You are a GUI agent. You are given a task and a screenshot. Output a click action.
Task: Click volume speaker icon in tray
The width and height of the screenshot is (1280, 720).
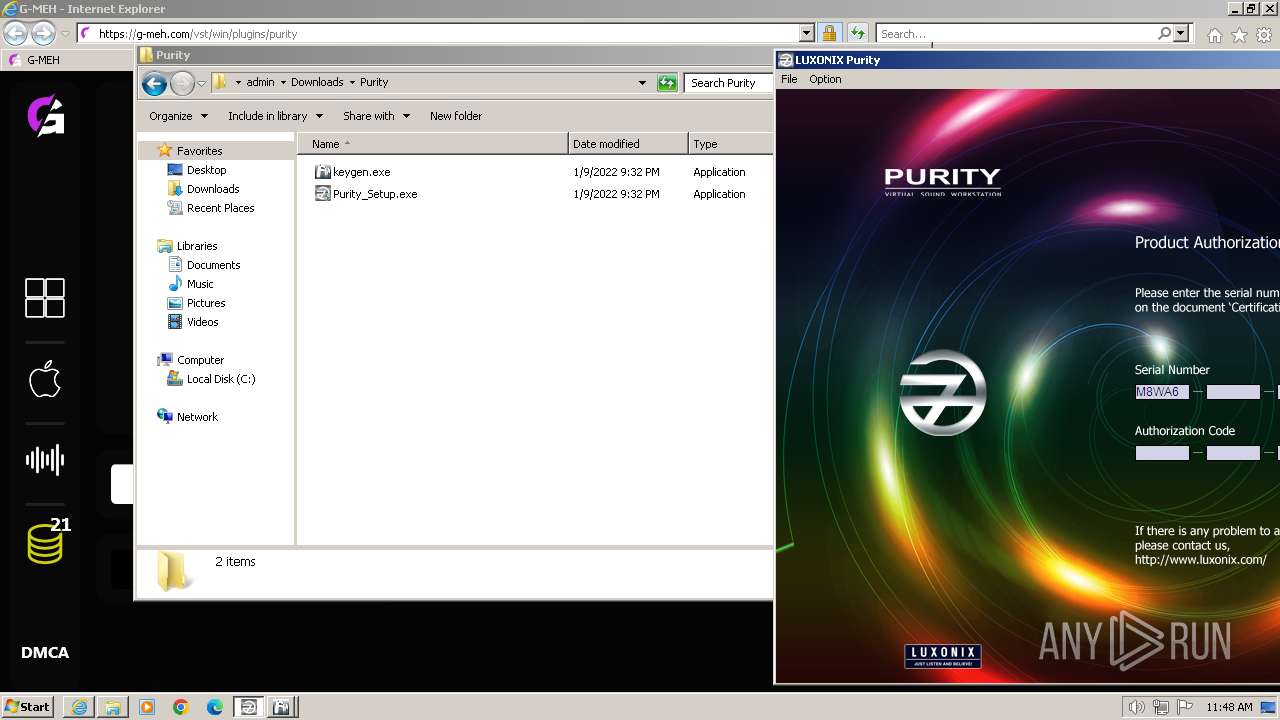click(1137, 707)
